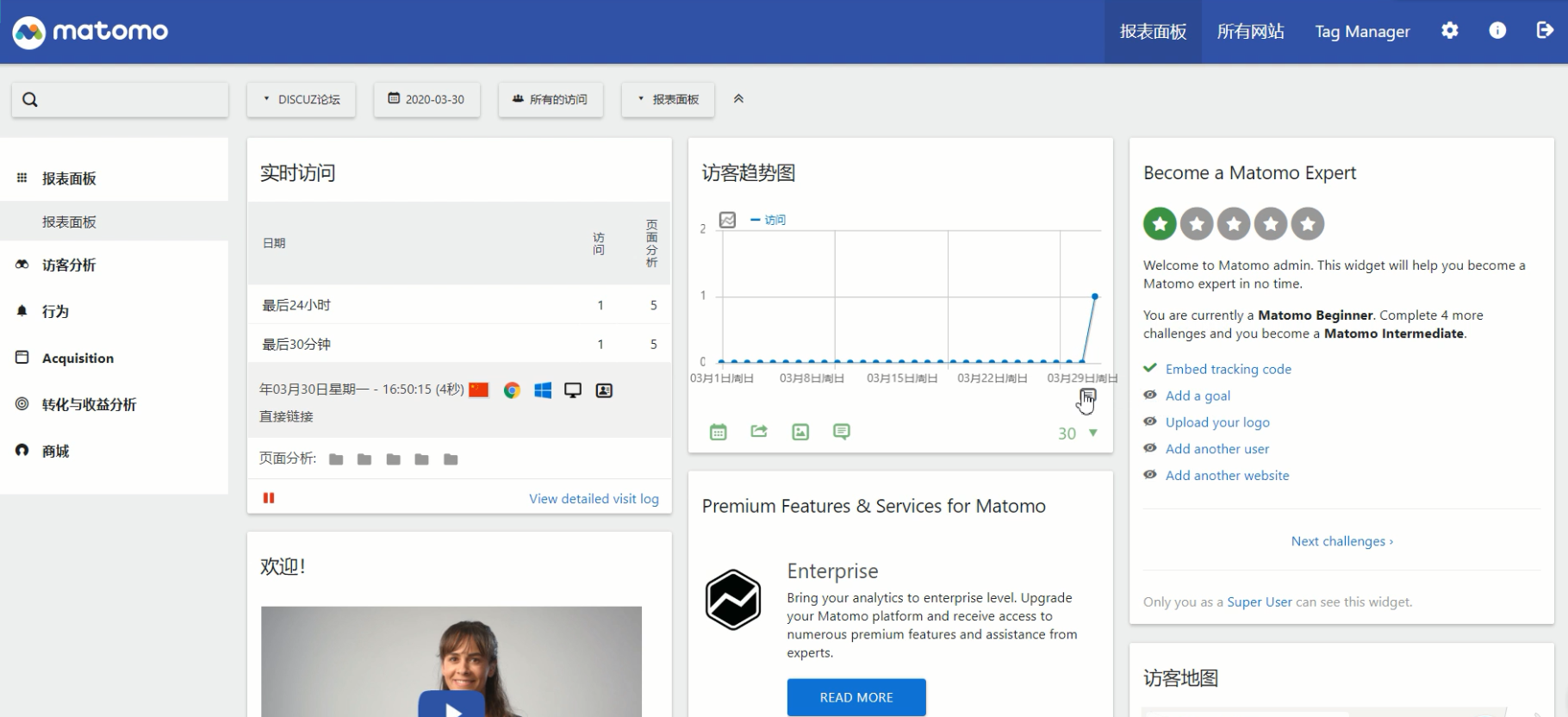Open the info help icon
This screenshot has width=1568, height=717.
pyautogui.click(x=1497, y=31)
